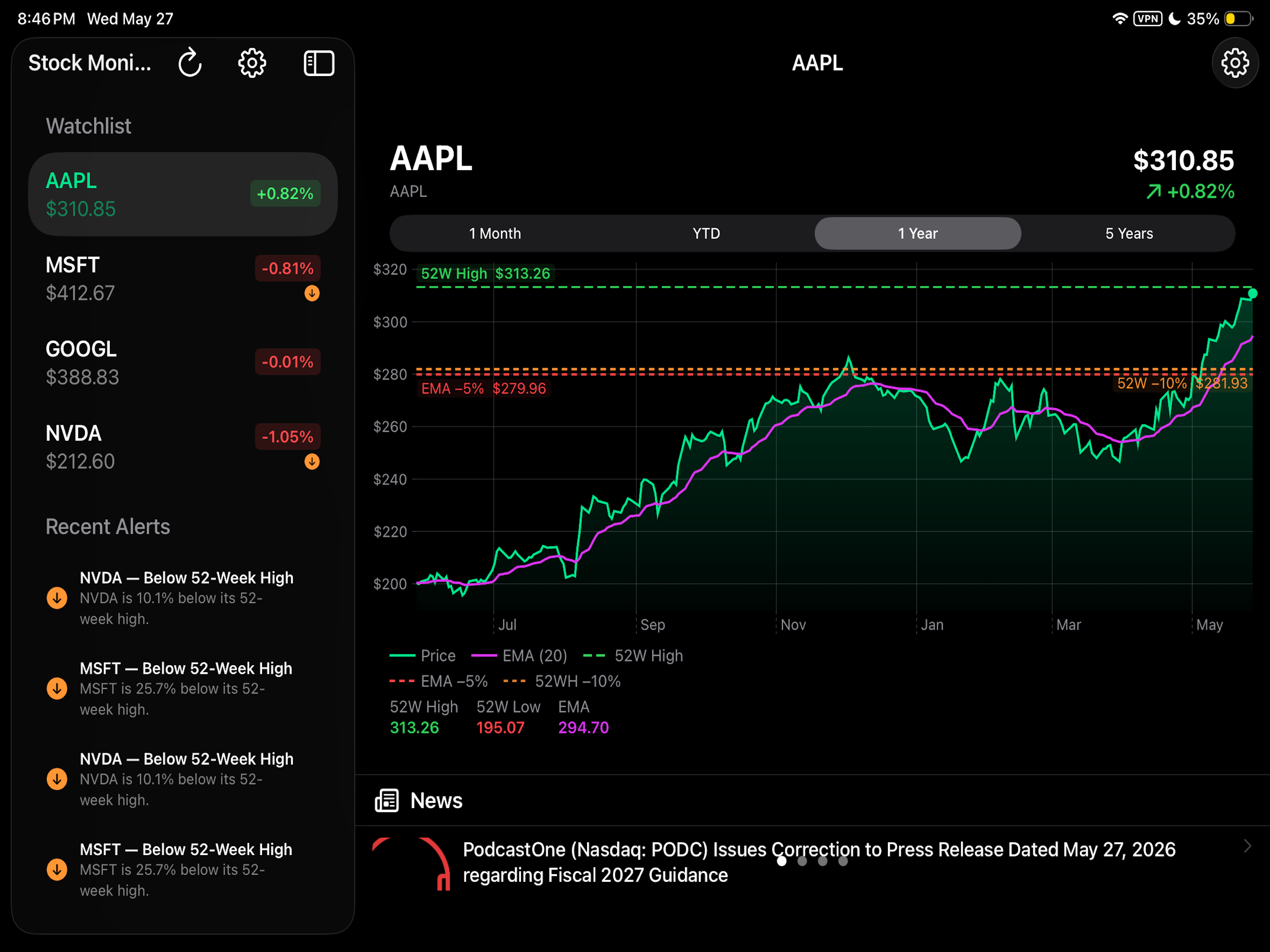Tap EMA –5% legend entry

[439, 681]
